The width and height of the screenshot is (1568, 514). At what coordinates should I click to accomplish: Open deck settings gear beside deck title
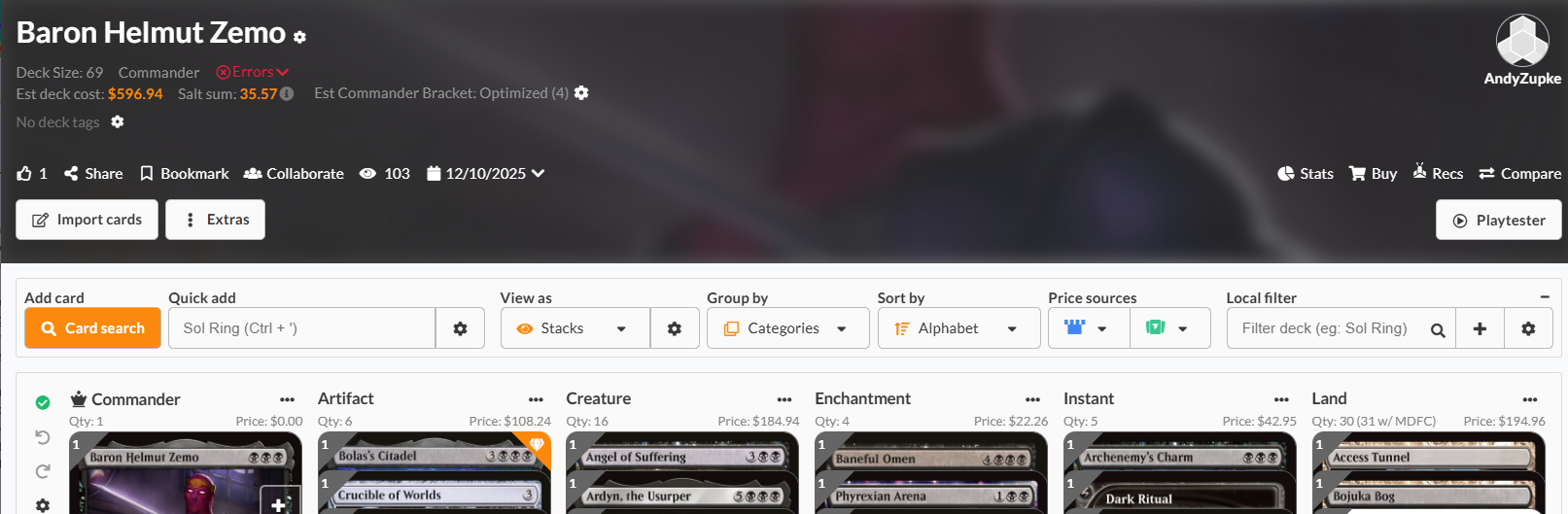pyautogui.click(x=299, y=37)
